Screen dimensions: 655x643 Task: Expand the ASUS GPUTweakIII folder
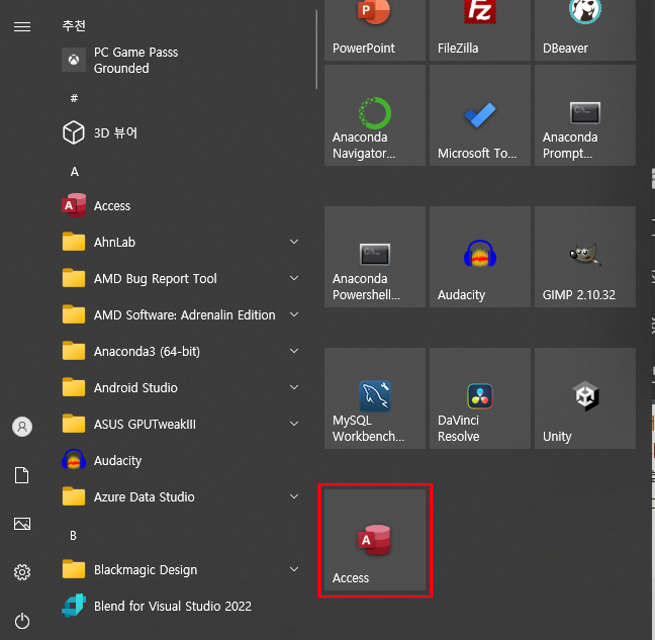pos(182,424)
